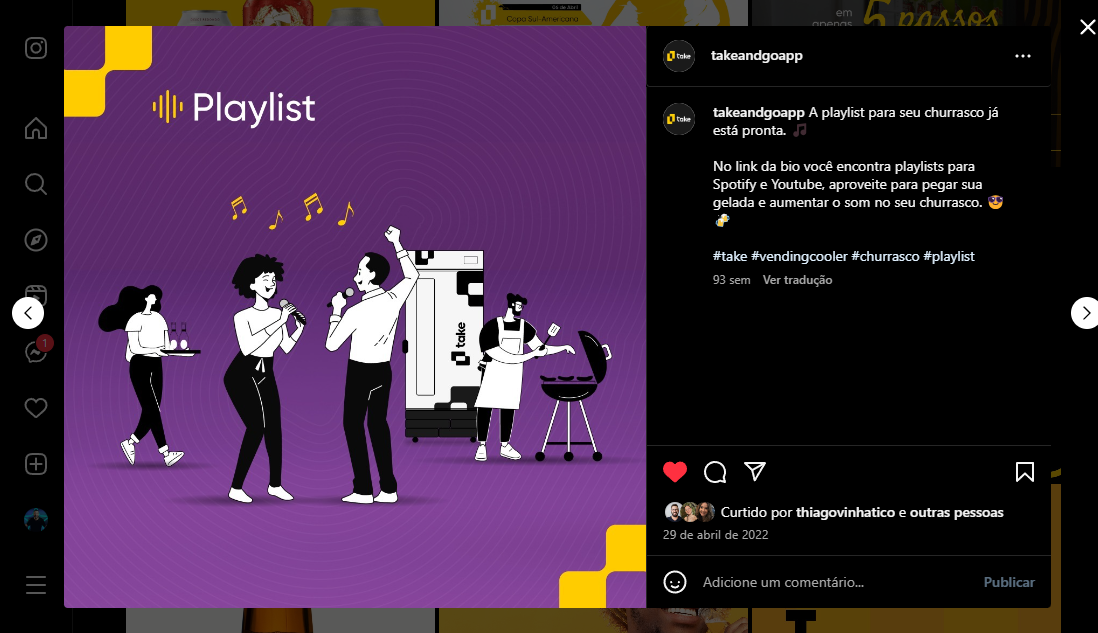Click the Adicione um comentário field
This screenshot has height=633, width=1098.
pyautogui.click(x=837, y=583)
